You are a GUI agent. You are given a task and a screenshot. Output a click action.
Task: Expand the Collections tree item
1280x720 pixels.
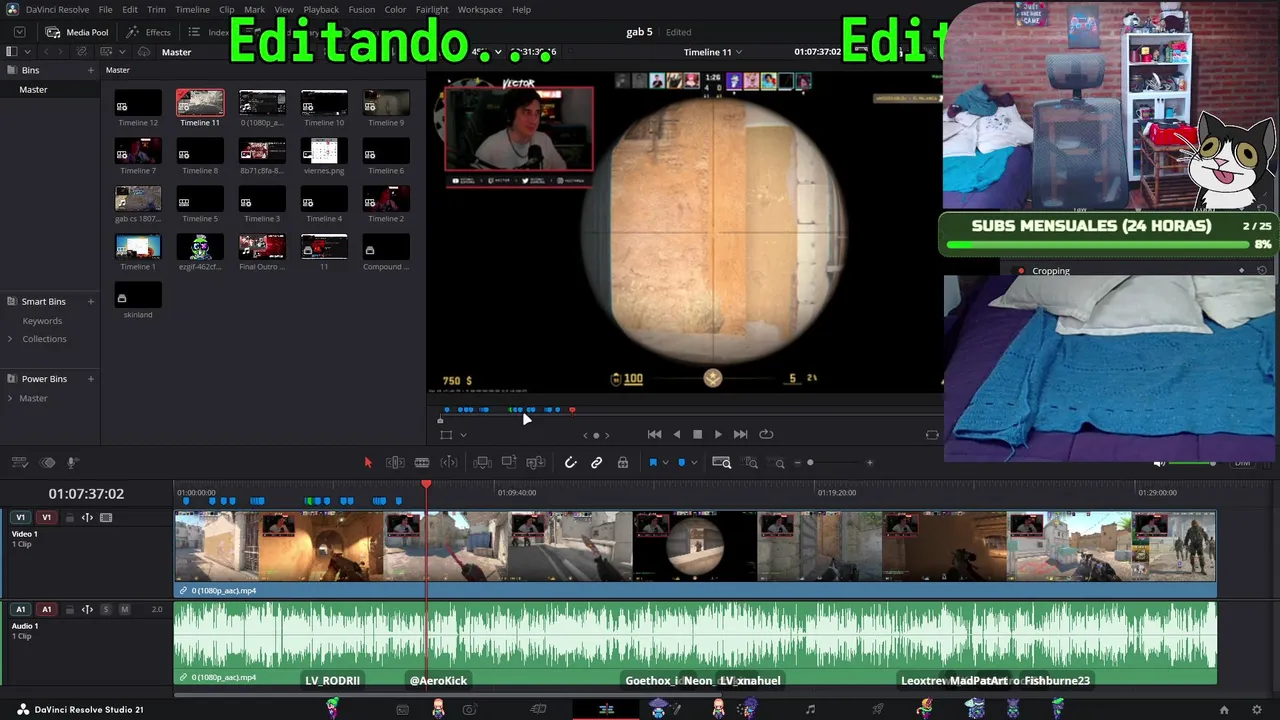click(x=10, y=339)
